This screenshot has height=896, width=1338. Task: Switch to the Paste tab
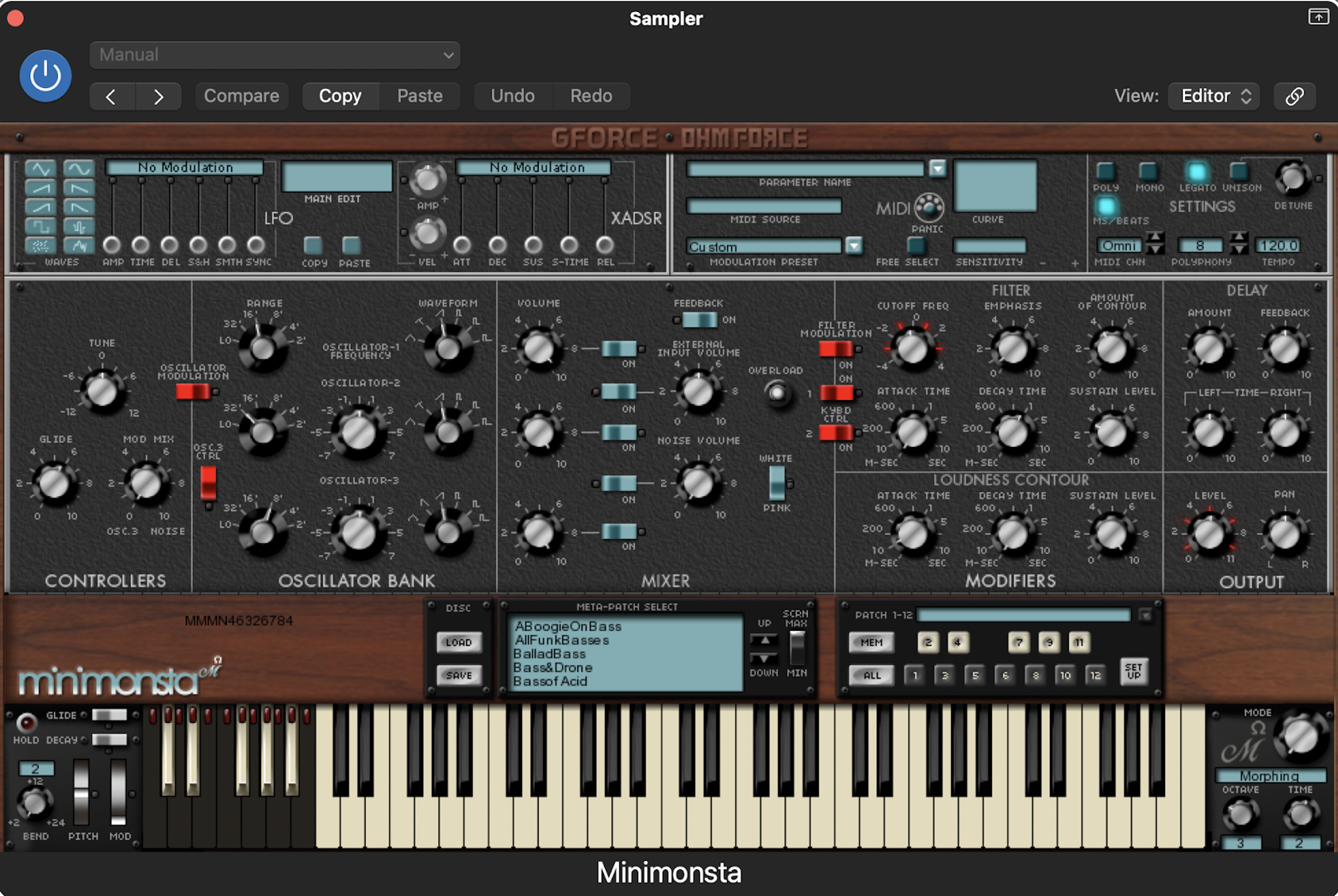pos(419,96)
